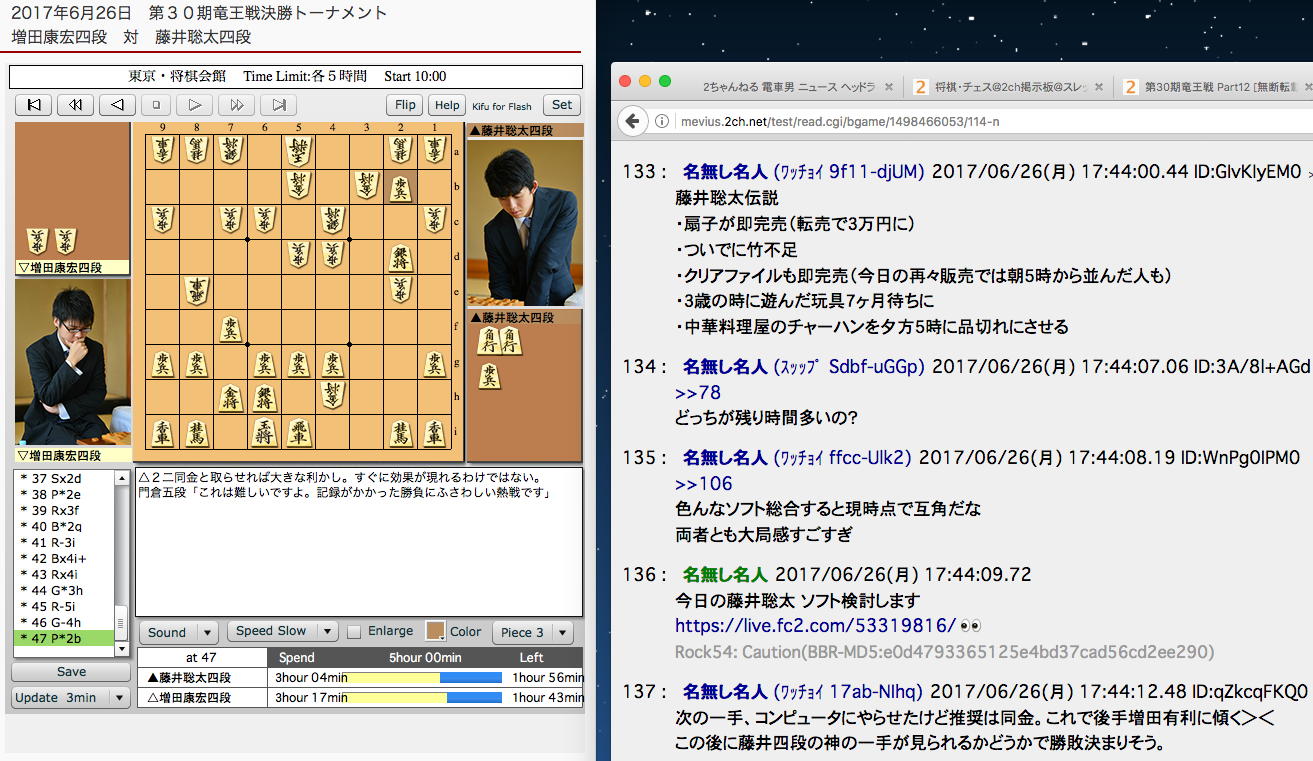The image size is (1313, 761).
Task: Click the Set button above the board
Action: 562,105
